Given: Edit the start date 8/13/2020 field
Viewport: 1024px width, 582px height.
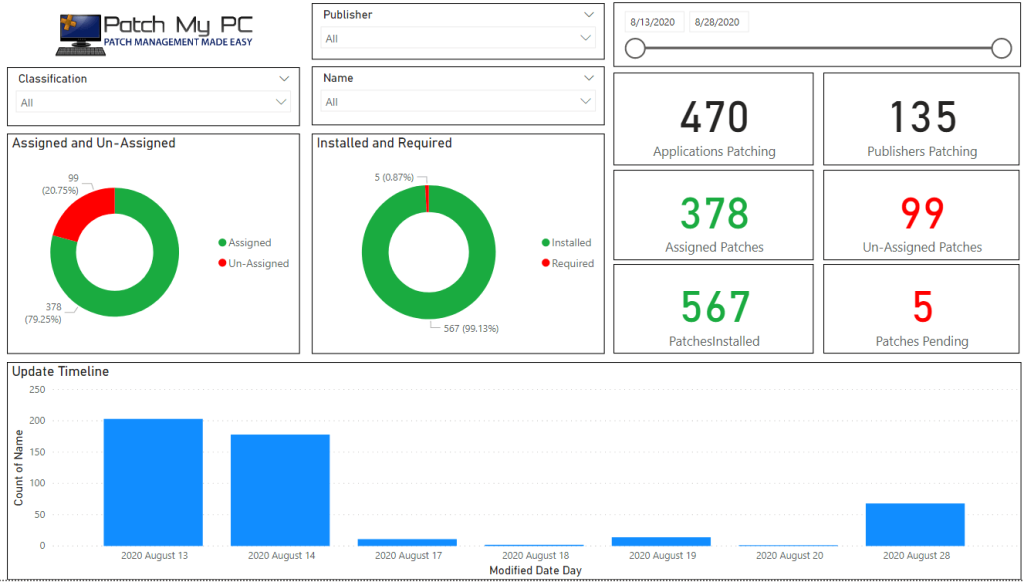Looking at the screenshot, I should tap(654, 22).
